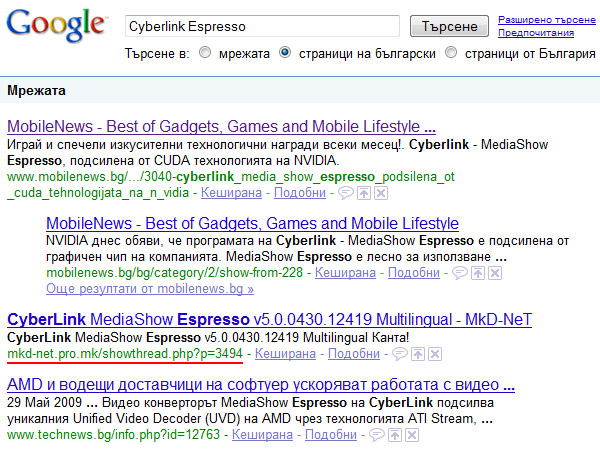Click comment icon on mkd-net.pro.mk result
The image size is (600, 449).
pyautogui.click(x=400, y=354)
